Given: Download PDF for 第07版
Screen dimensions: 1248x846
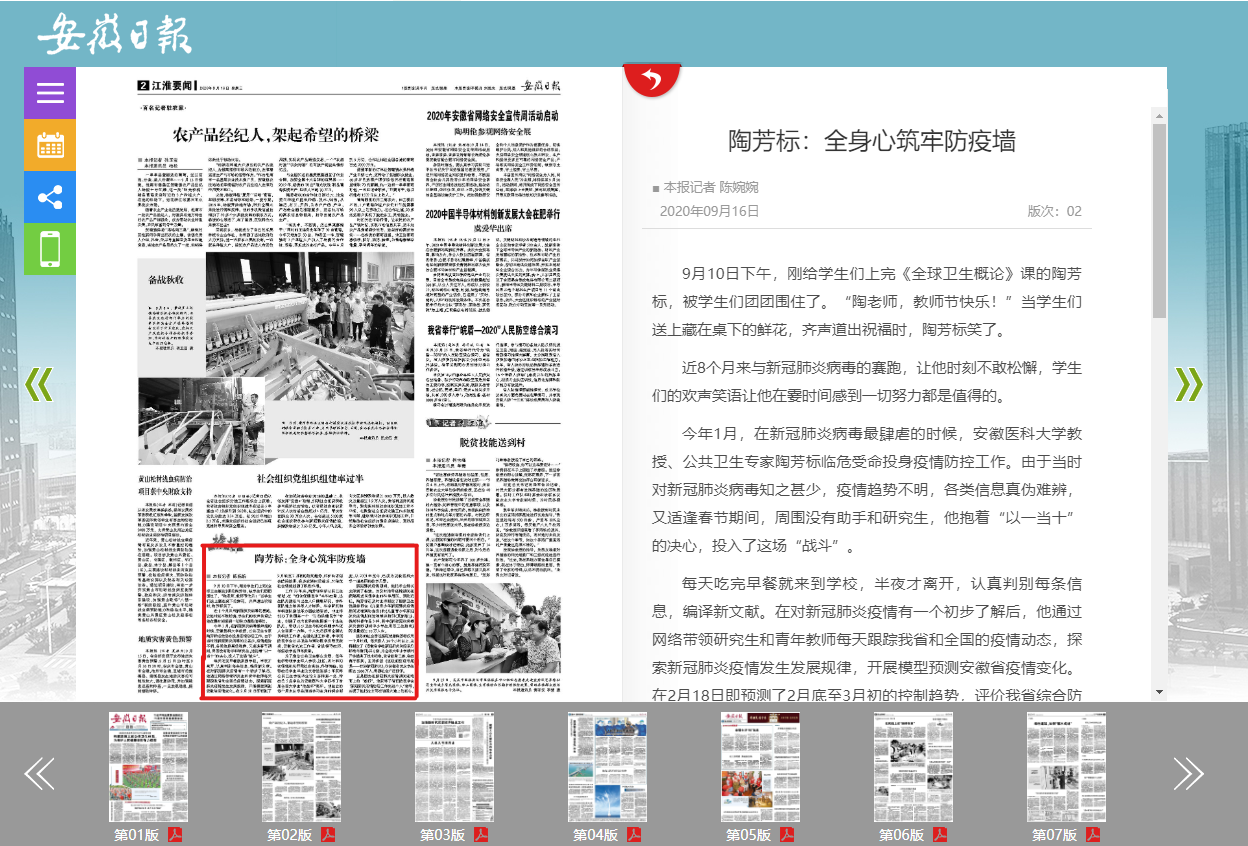Looking at the screenshot, I should point(1093,835).
